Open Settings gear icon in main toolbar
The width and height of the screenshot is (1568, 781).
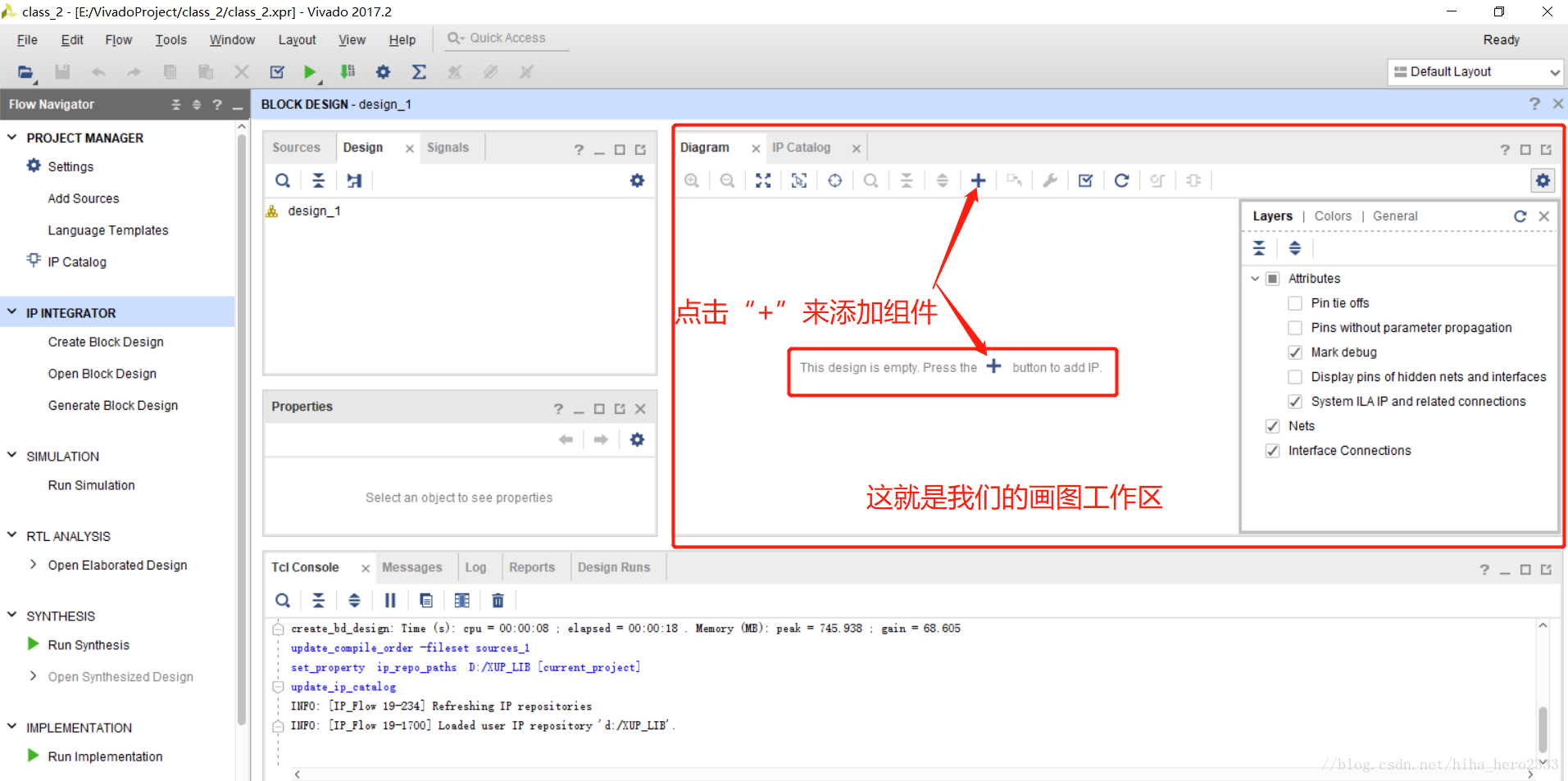pos(383,72)
